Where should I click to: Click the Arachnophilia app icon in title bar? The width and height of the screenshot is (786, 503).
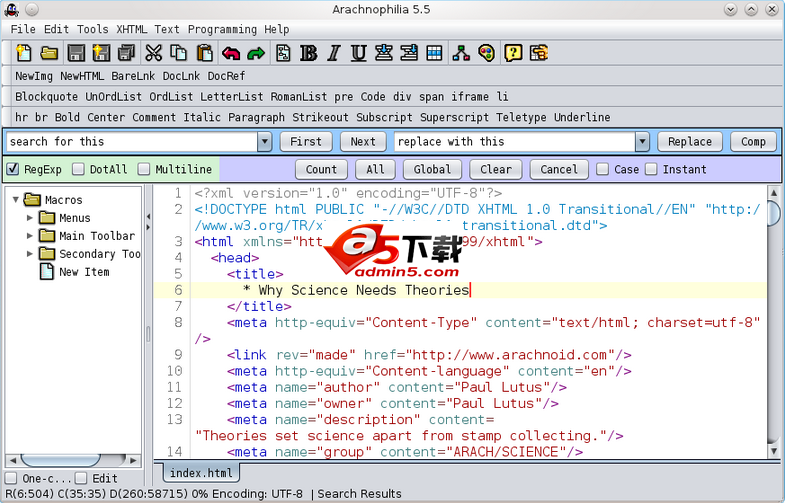click(x=12, y=10)
